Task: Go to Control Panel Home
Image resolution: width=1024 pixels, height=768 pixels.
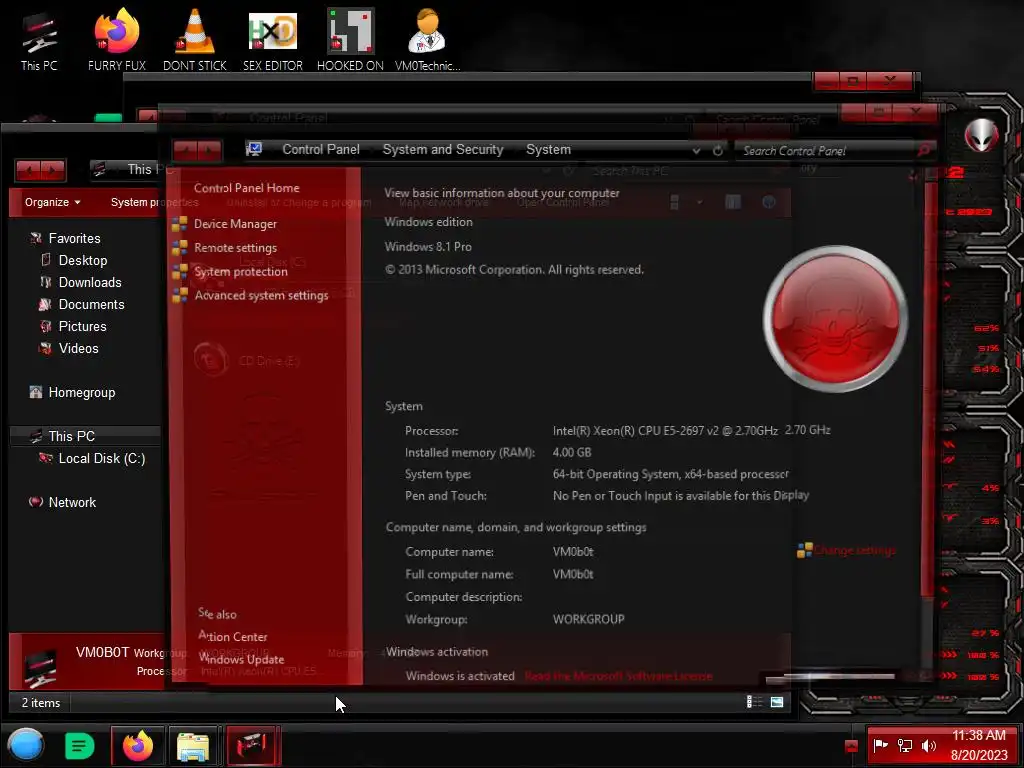Action: [x=246, y=188]
